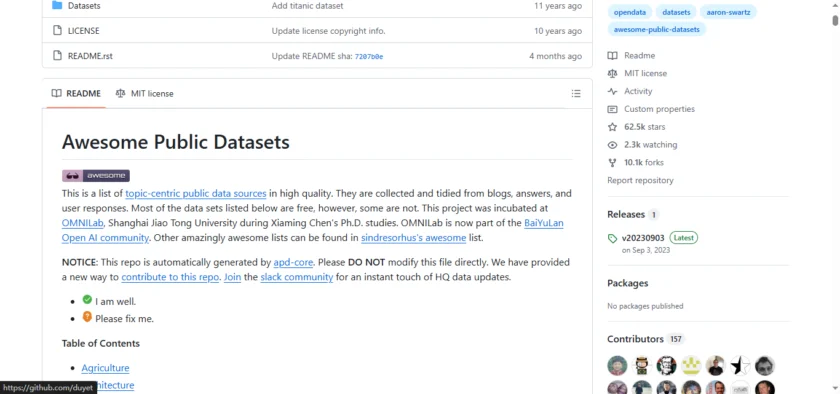Follow the 'contribute to this repo' link
Image resolution: width=840 pixels, height=394 pixels.
[x=170, y=277]
